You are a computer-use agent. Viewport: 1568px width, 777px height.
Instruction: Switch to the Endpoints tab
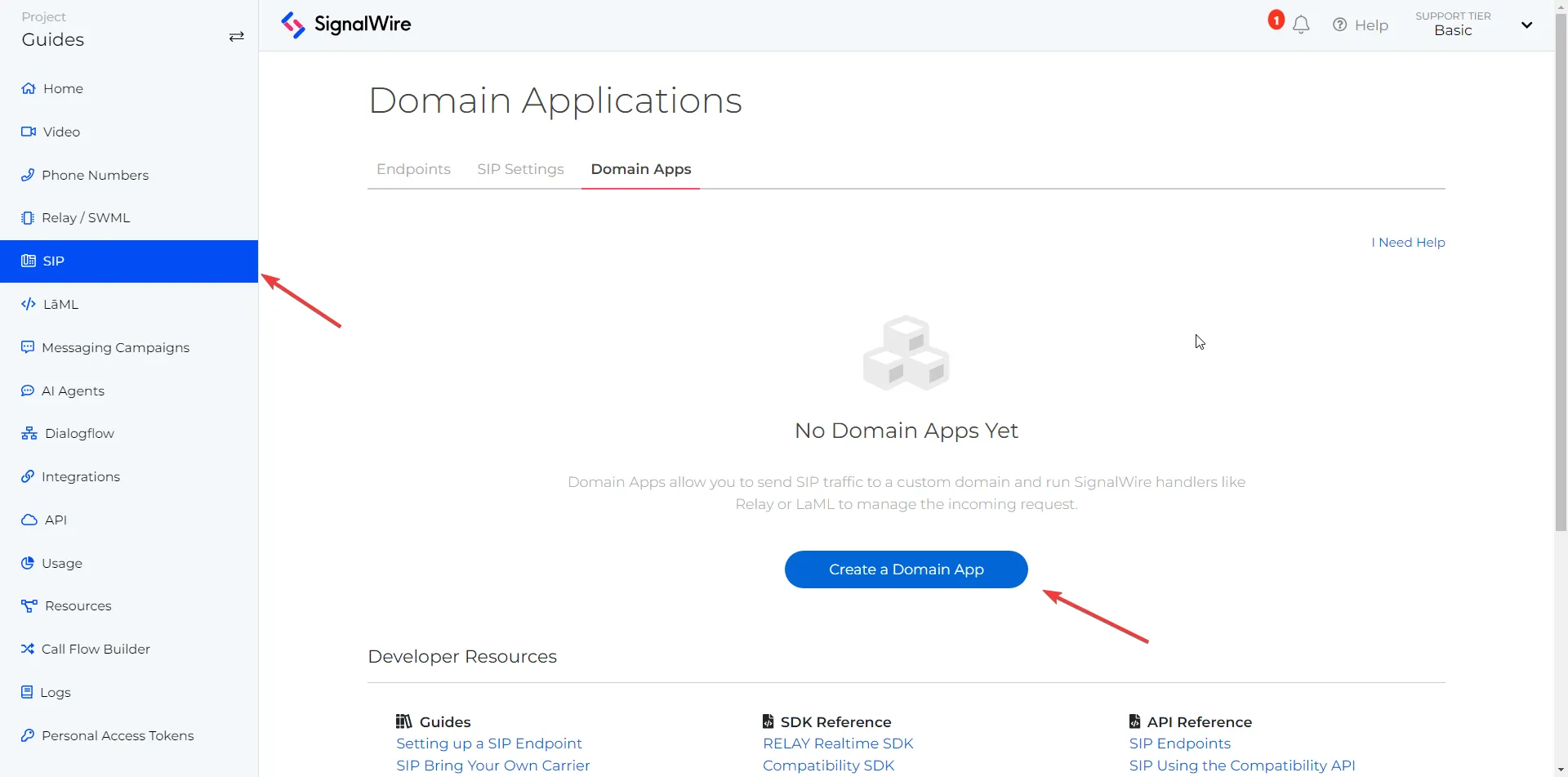413,169
